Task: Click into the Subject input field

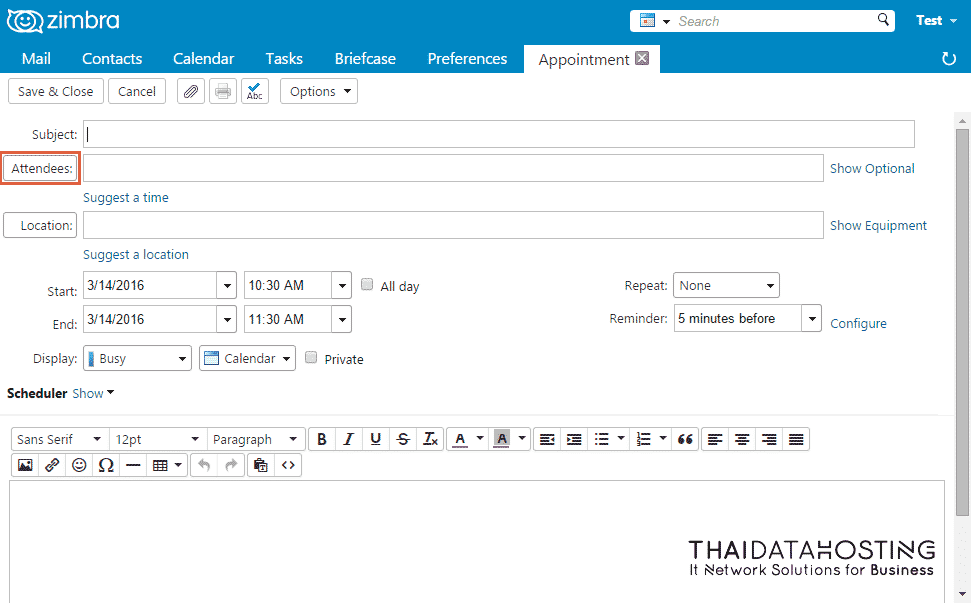Action: point(498,134)
